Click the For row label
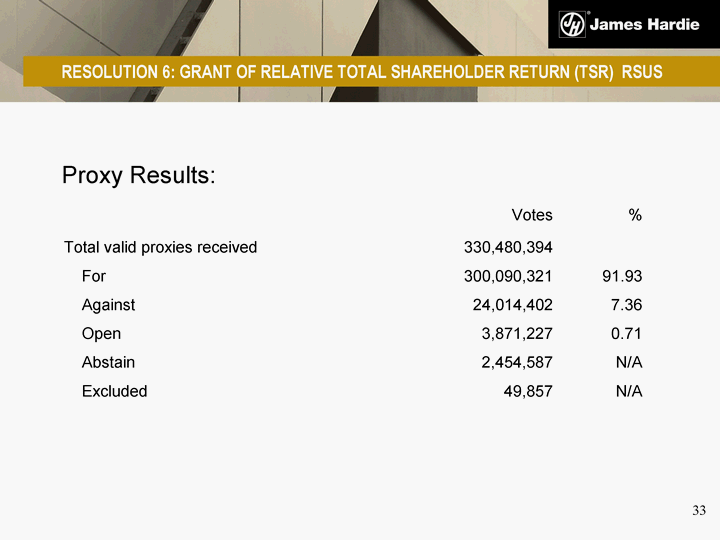 click(x=94, y=276)
